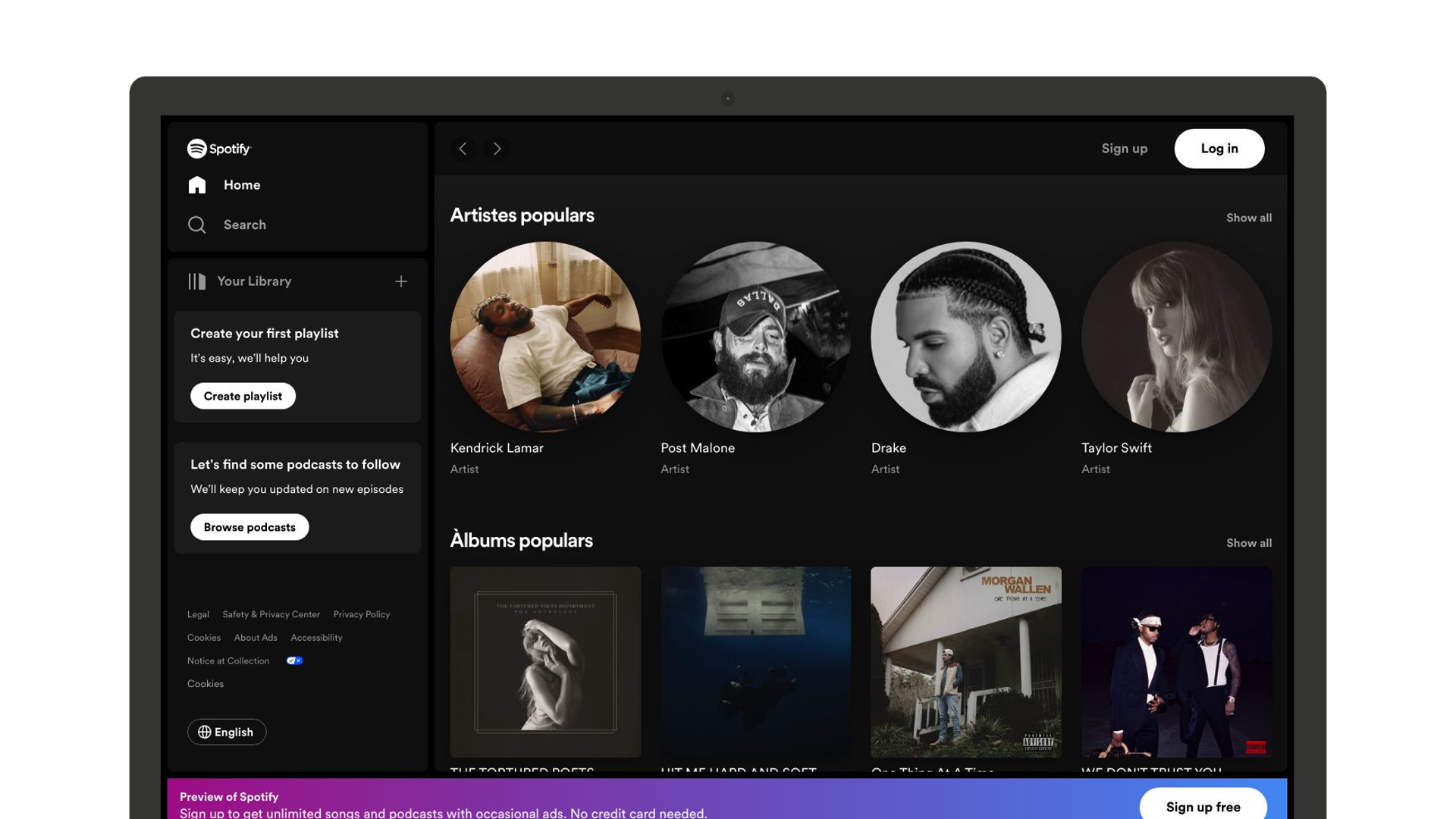1456x819 pixels.
Task: Open the Safety & Privacy Center link
Action: 271,614
